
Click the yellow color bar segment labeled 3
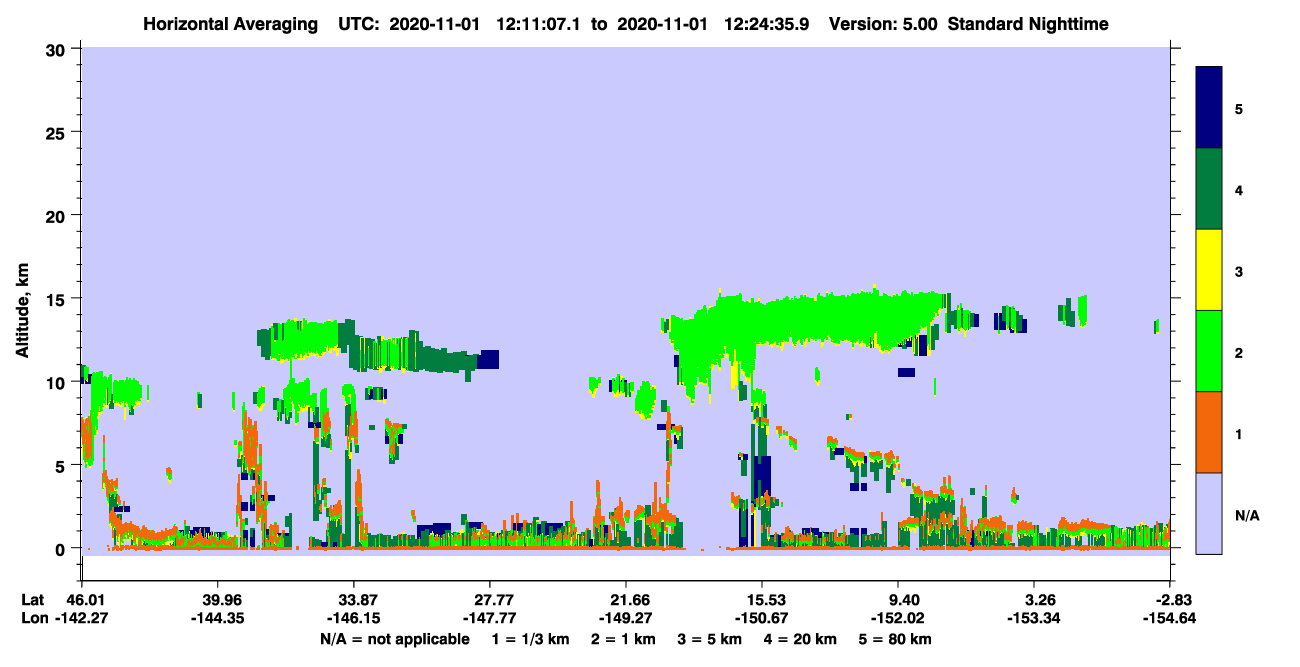1209,270
